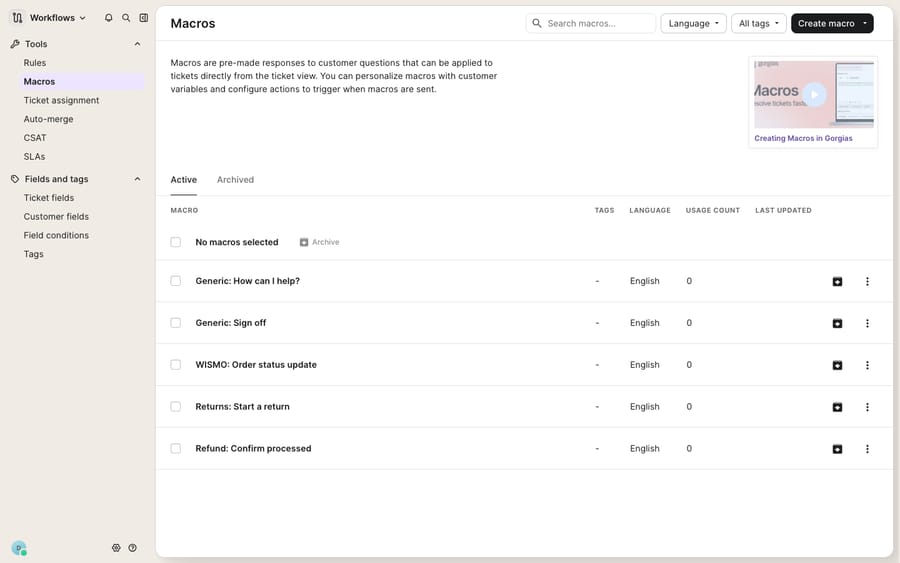Tick the select-all macros checkbox

point(176,242)
